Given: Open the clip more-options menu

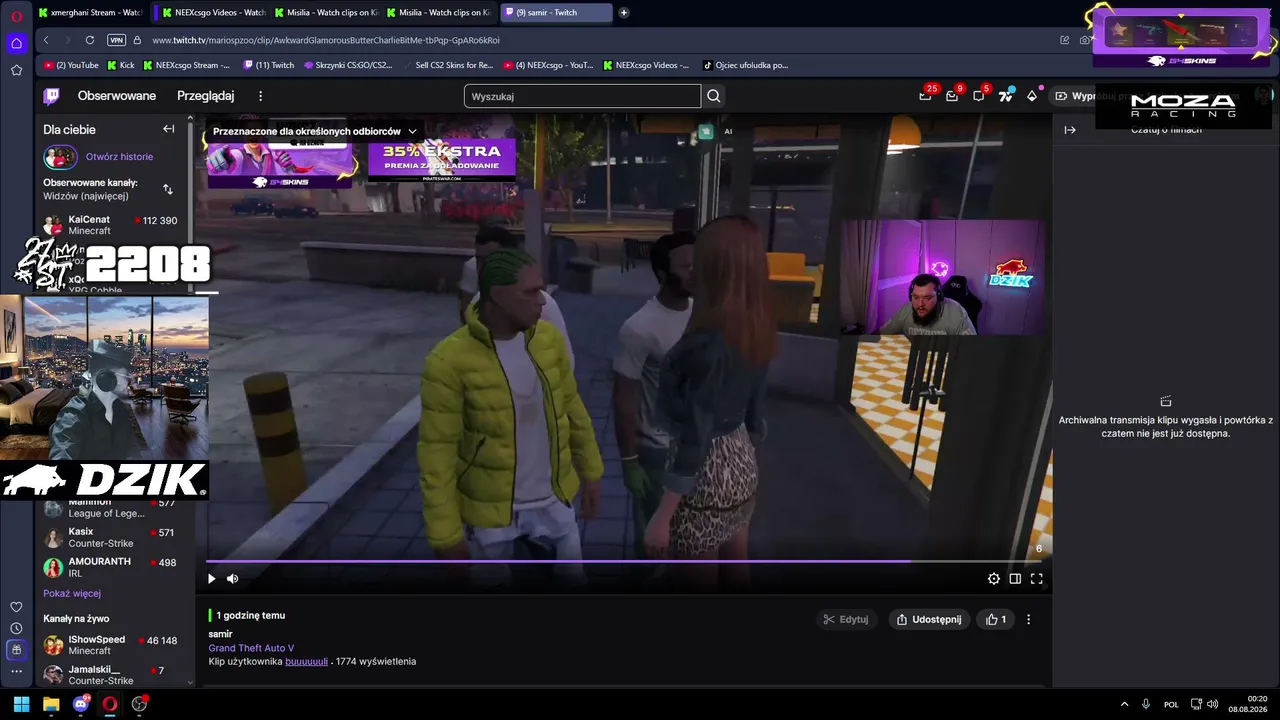Looking at the screenshot, I should pos(1028,619).
